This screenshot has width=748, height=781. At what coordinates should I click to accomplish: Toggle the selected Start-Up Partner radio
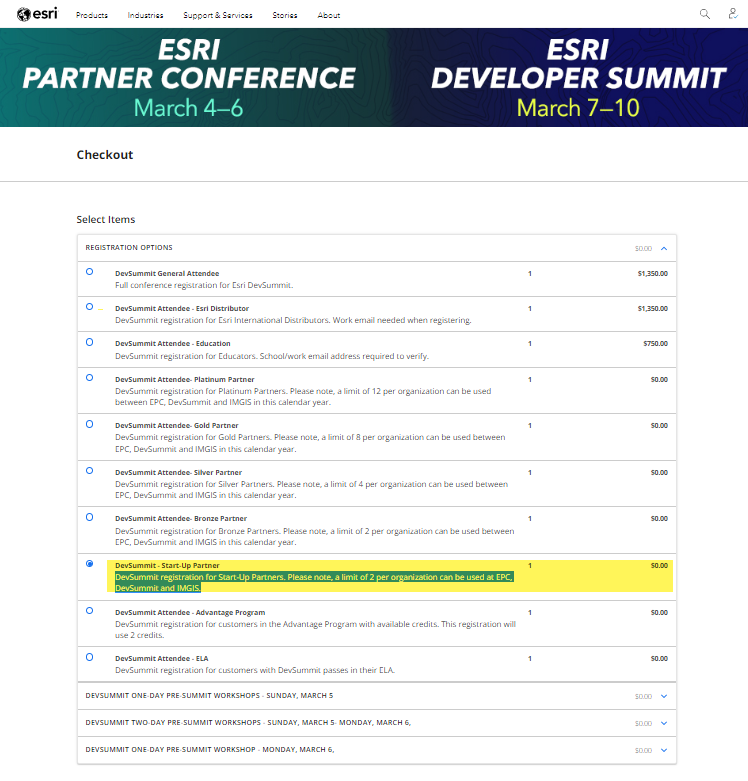coord(90,563)
